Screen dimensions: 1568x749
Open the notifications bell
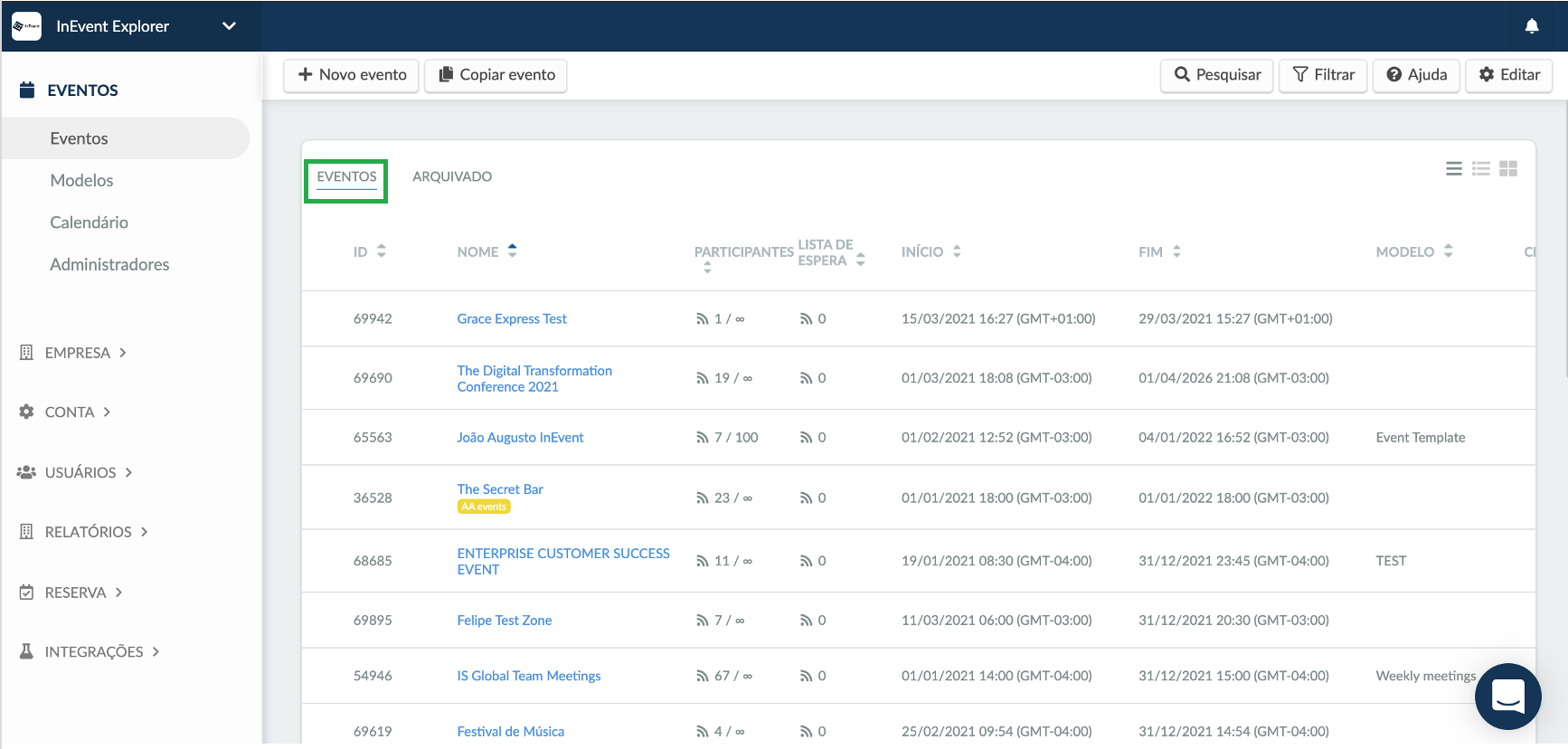coord(1531,26)
